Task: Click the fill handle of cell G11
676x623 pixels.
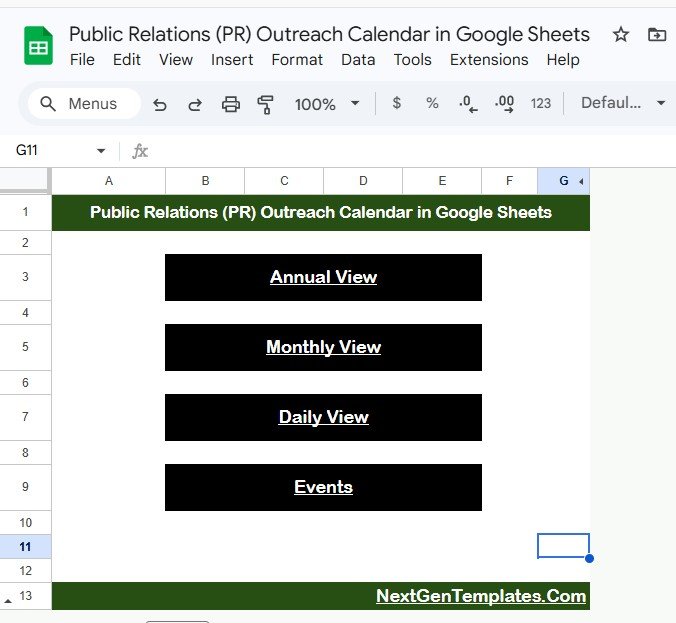Action: [589, 558]
